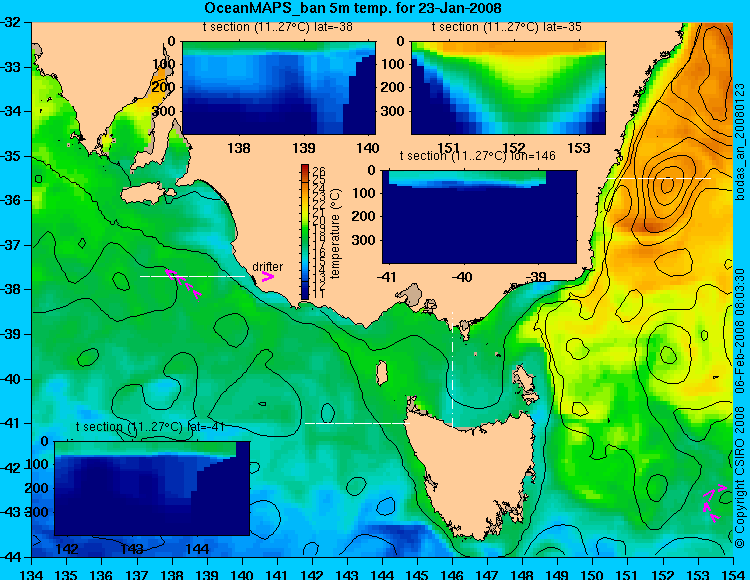Open the lat=-35 temperature section inset plot

[x=508, y=88]
